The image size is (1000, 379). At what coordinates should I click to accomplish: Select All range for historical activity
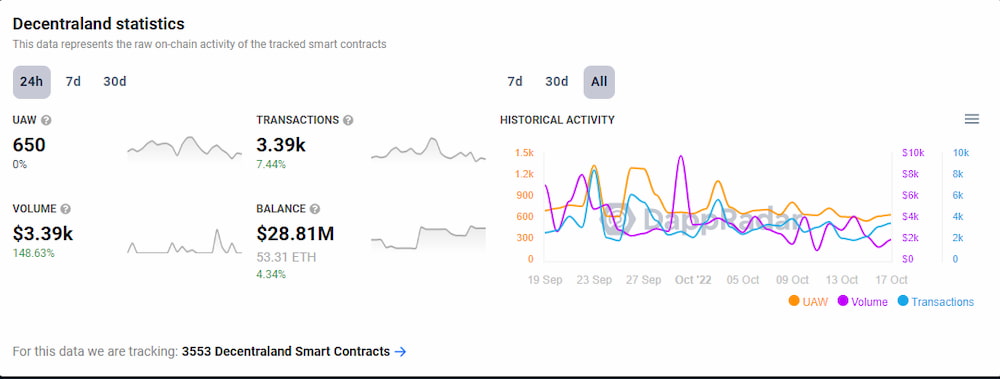point(599,82)
